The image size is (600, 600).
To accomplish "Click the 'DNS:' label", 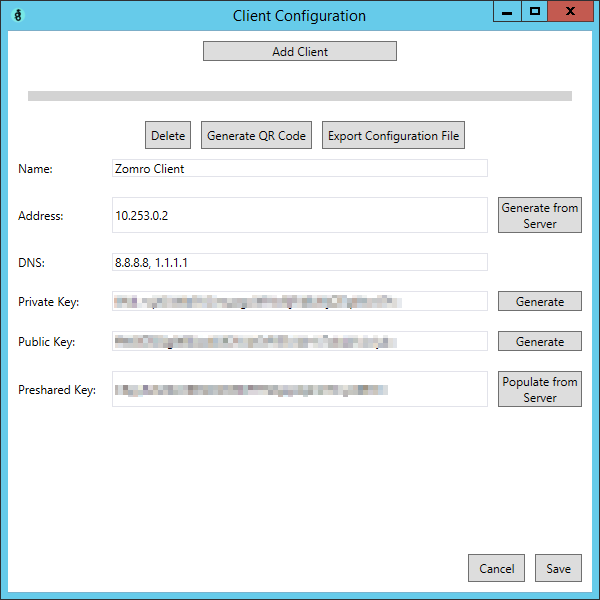I will click(31, 263).
